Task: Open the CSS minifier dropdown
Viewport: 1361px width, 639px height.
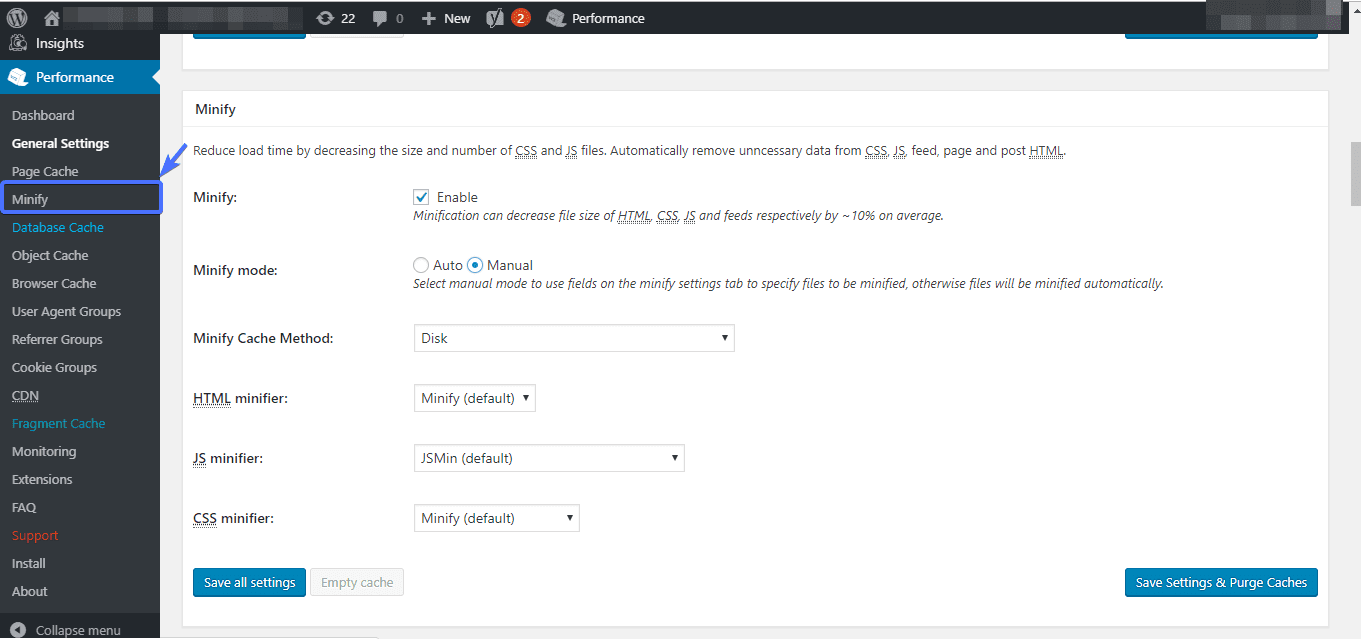Action: click(496, 518)
